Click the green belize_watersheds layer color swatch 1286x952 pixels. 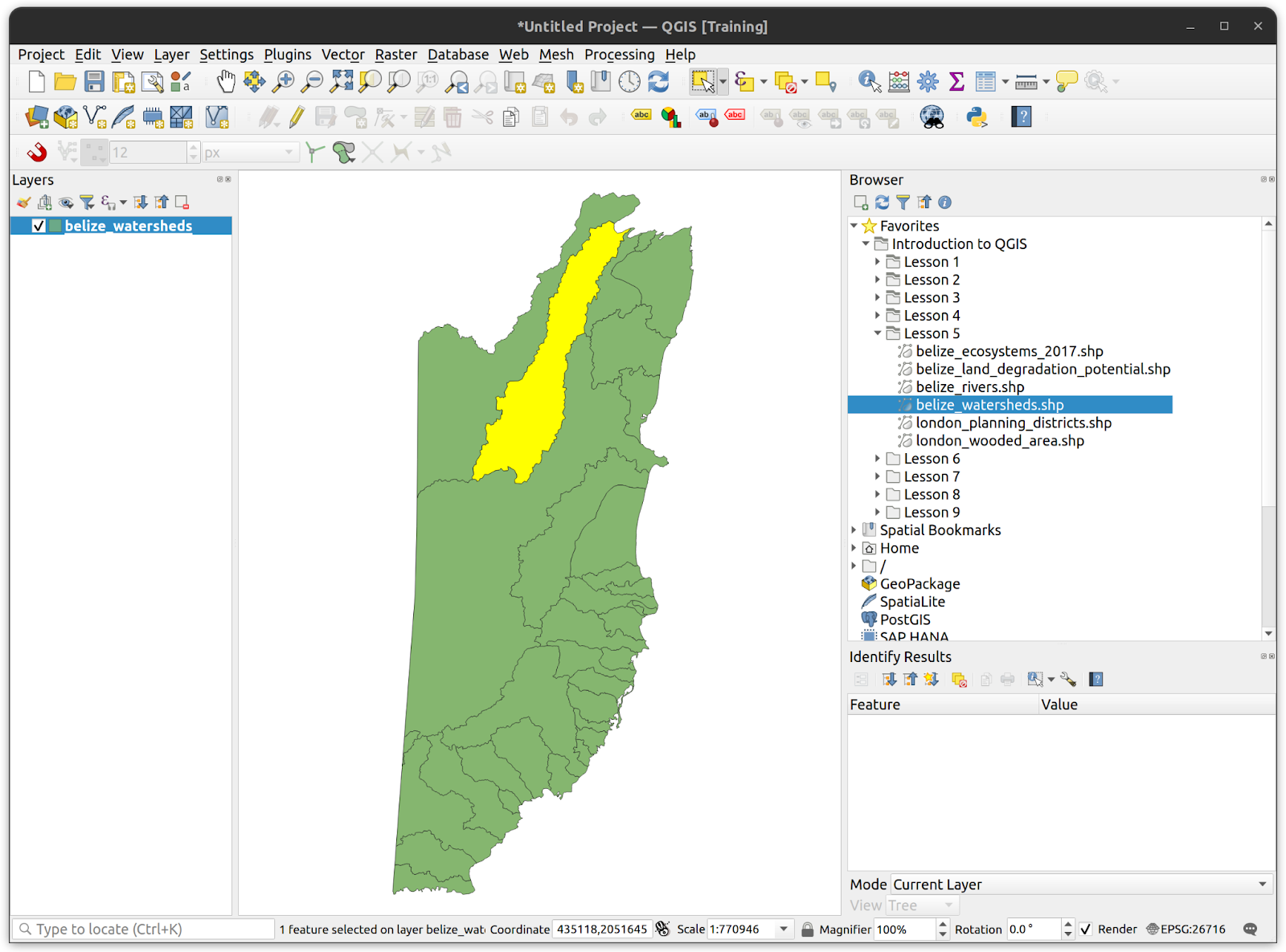[55, 226]
